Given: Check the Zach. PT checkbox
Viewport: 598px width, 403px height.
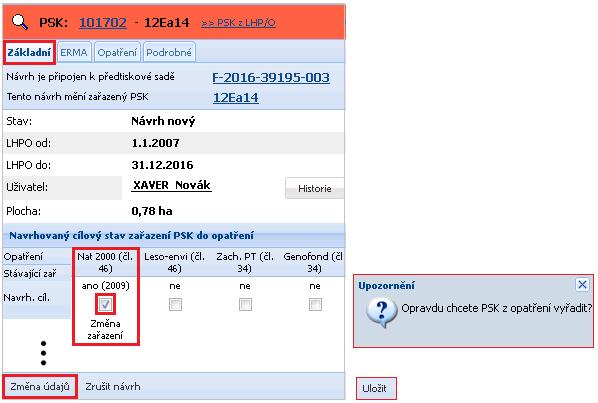Looking at the screenshot, I should 245,304.
